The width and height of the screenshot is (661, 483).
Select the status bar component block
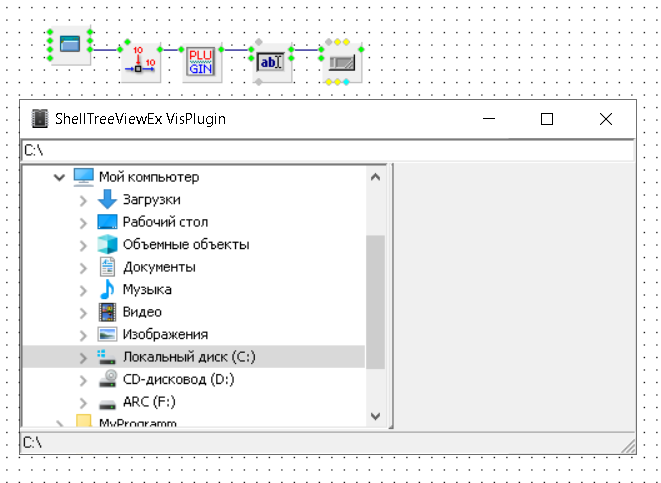[x=341, y=62]
